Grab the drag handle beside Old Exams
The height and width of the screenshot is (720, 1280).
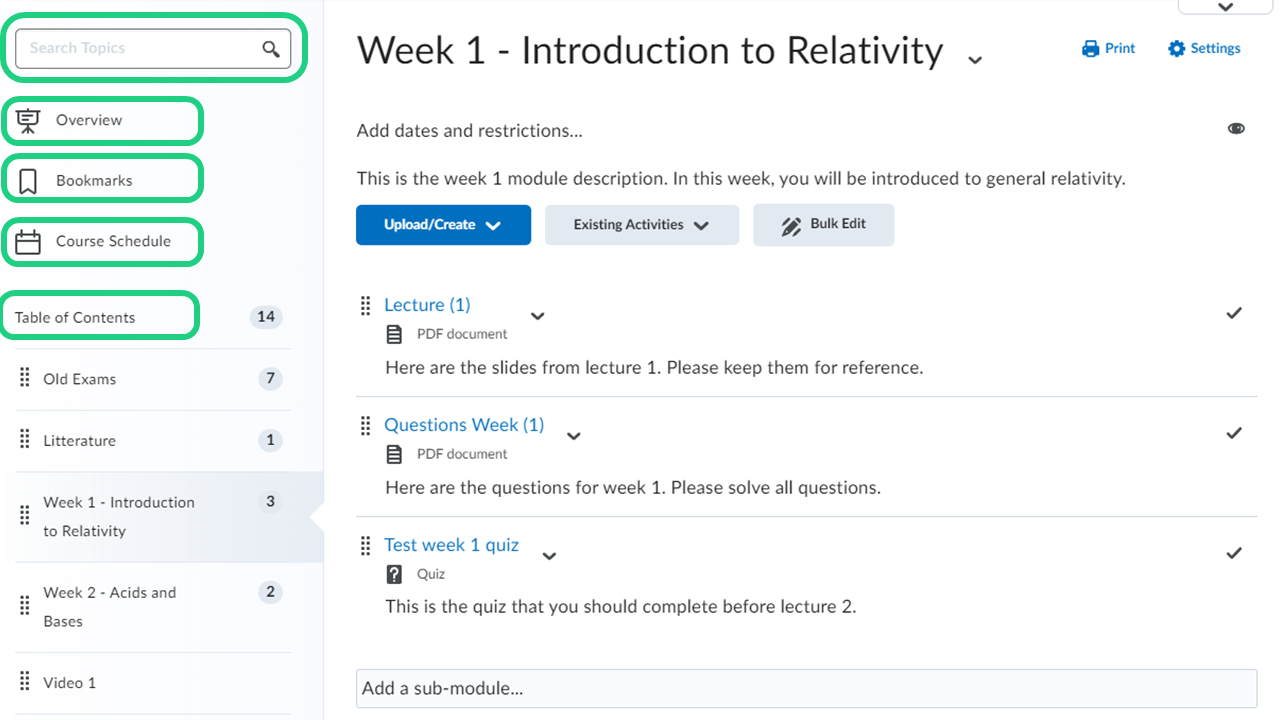click(x=25, y=379)
